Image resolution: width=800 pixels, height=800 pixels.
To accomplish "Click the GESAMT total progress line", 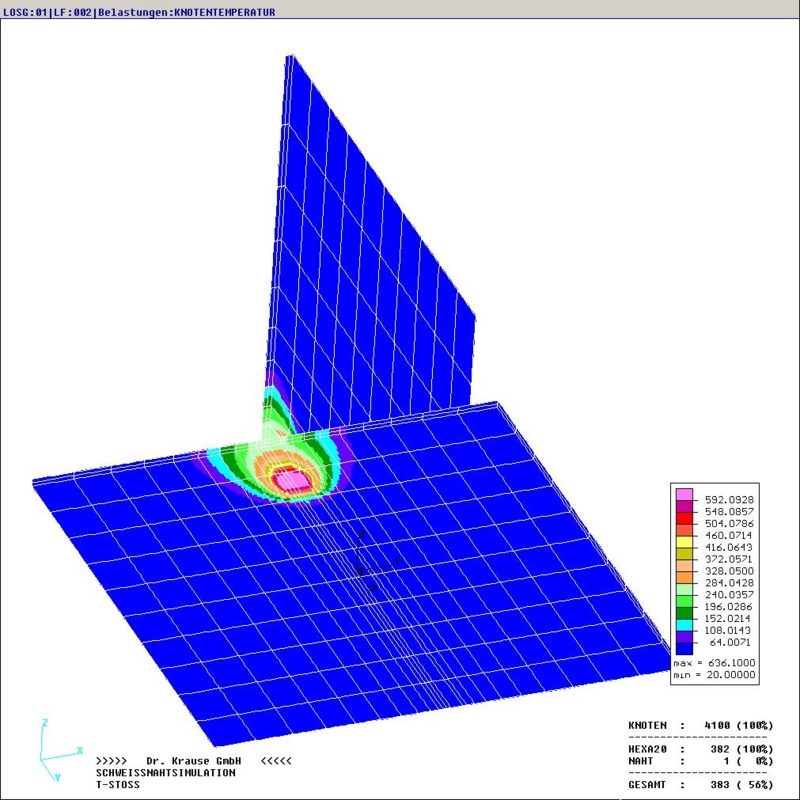I will (x=700, y=786).
